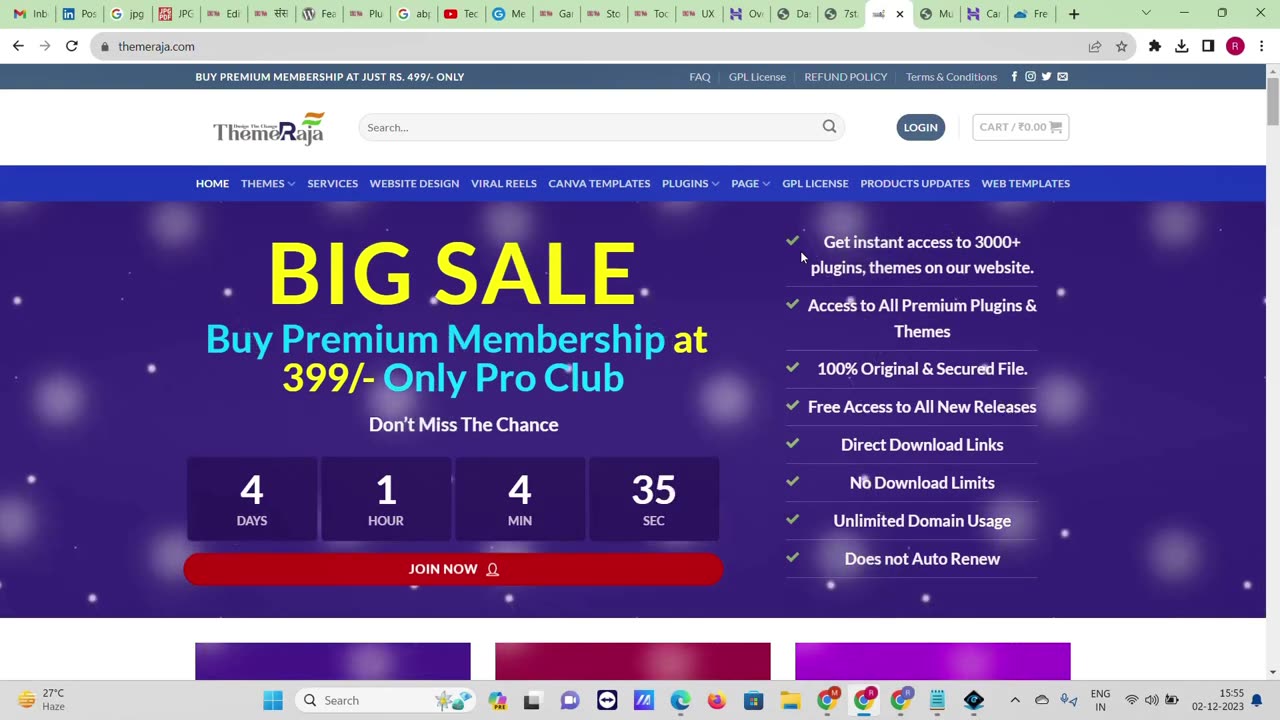Open Chrome tab search chevron
The width and height of the screenshot is (1280, 720).
point(1146,14)
